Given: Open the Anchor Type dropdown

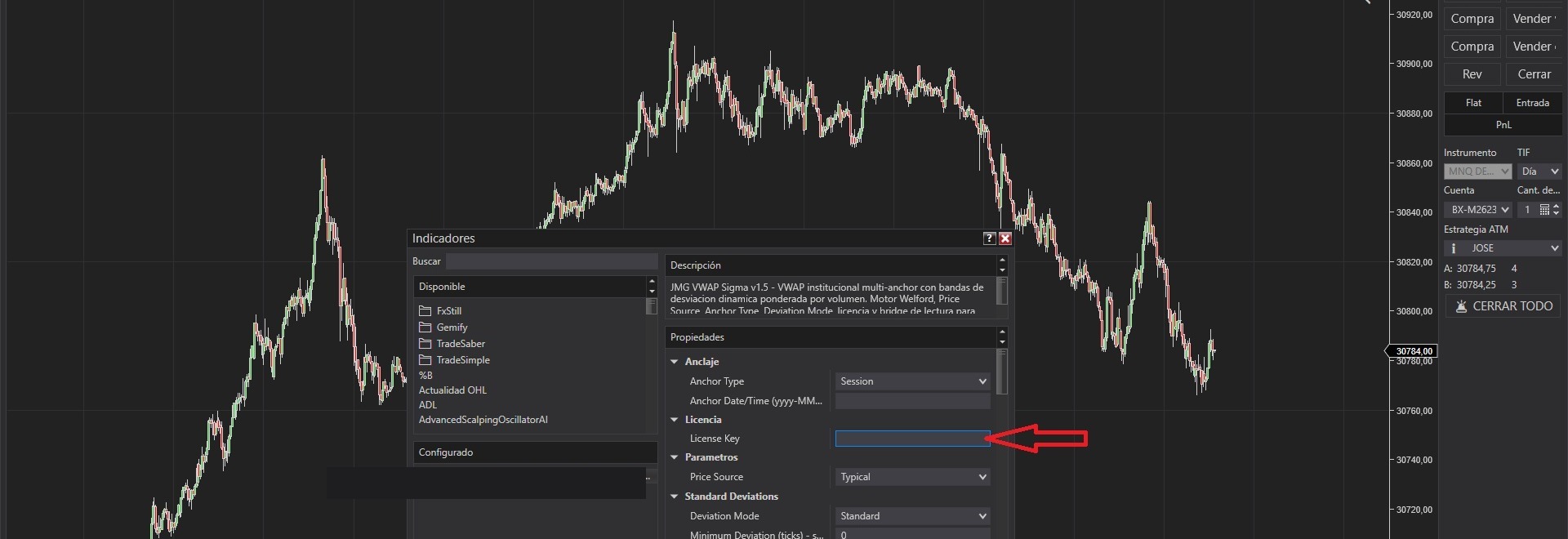Looking at the screenshot, I should coord(912,381).
